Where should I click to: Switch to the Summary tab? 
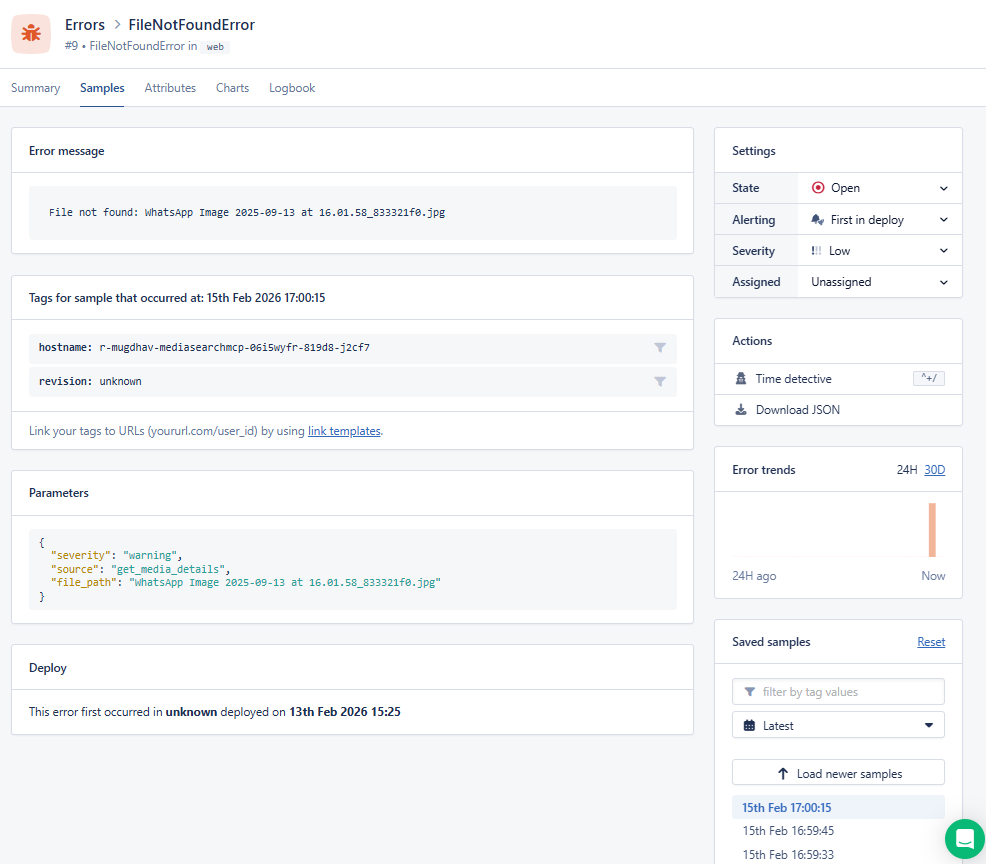36,88
